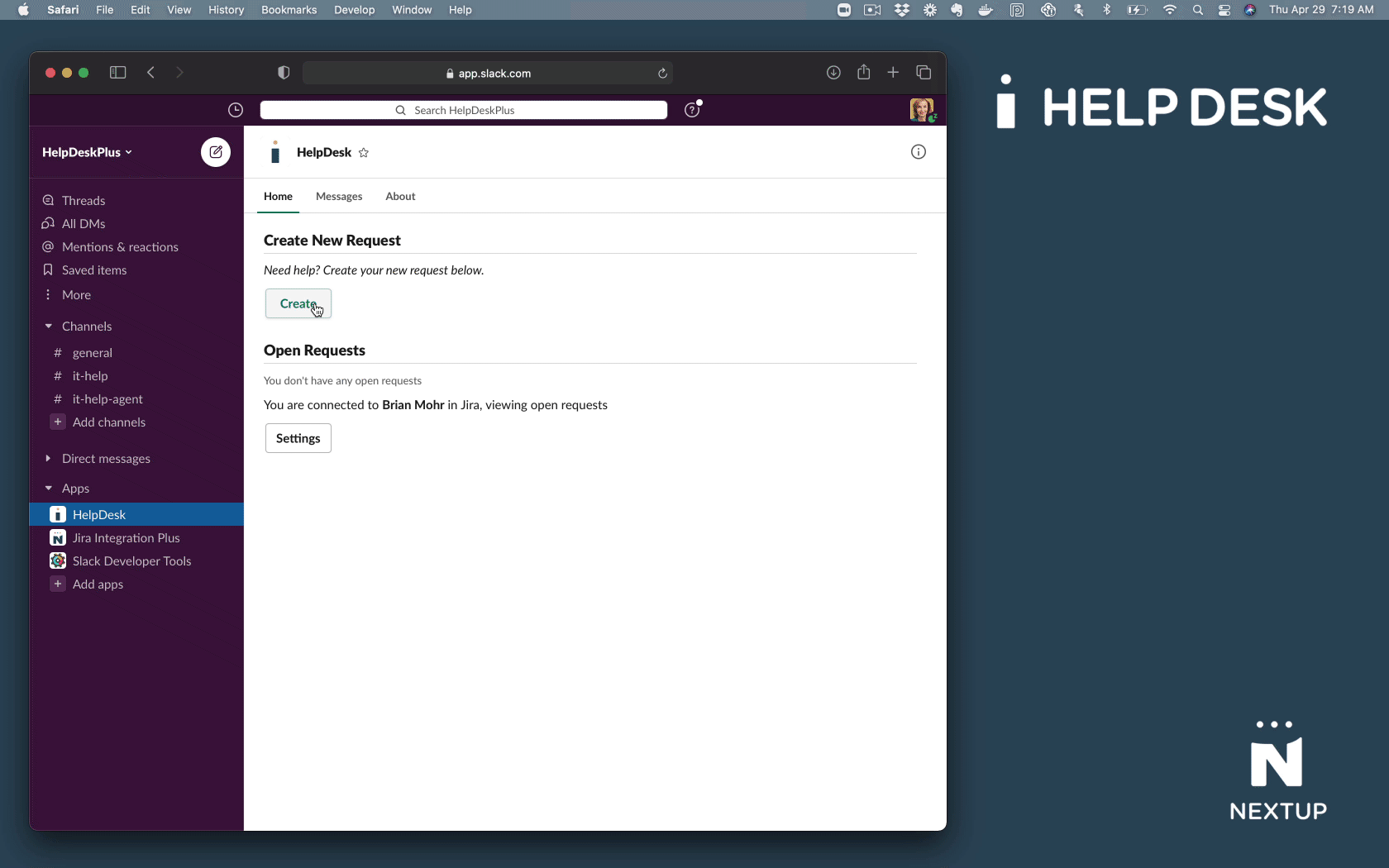The width and height of the screenshot is (1389, 868).
Task: Show Safari downloads
Action: (x=833, y=73)
